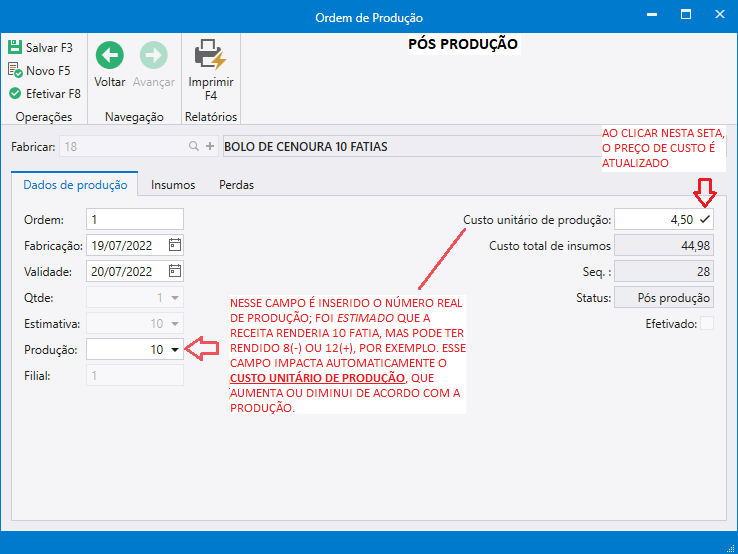This screenshot has width=738, height=554.
Task: Click the window resize grip in corner
Action: [731, 547]
